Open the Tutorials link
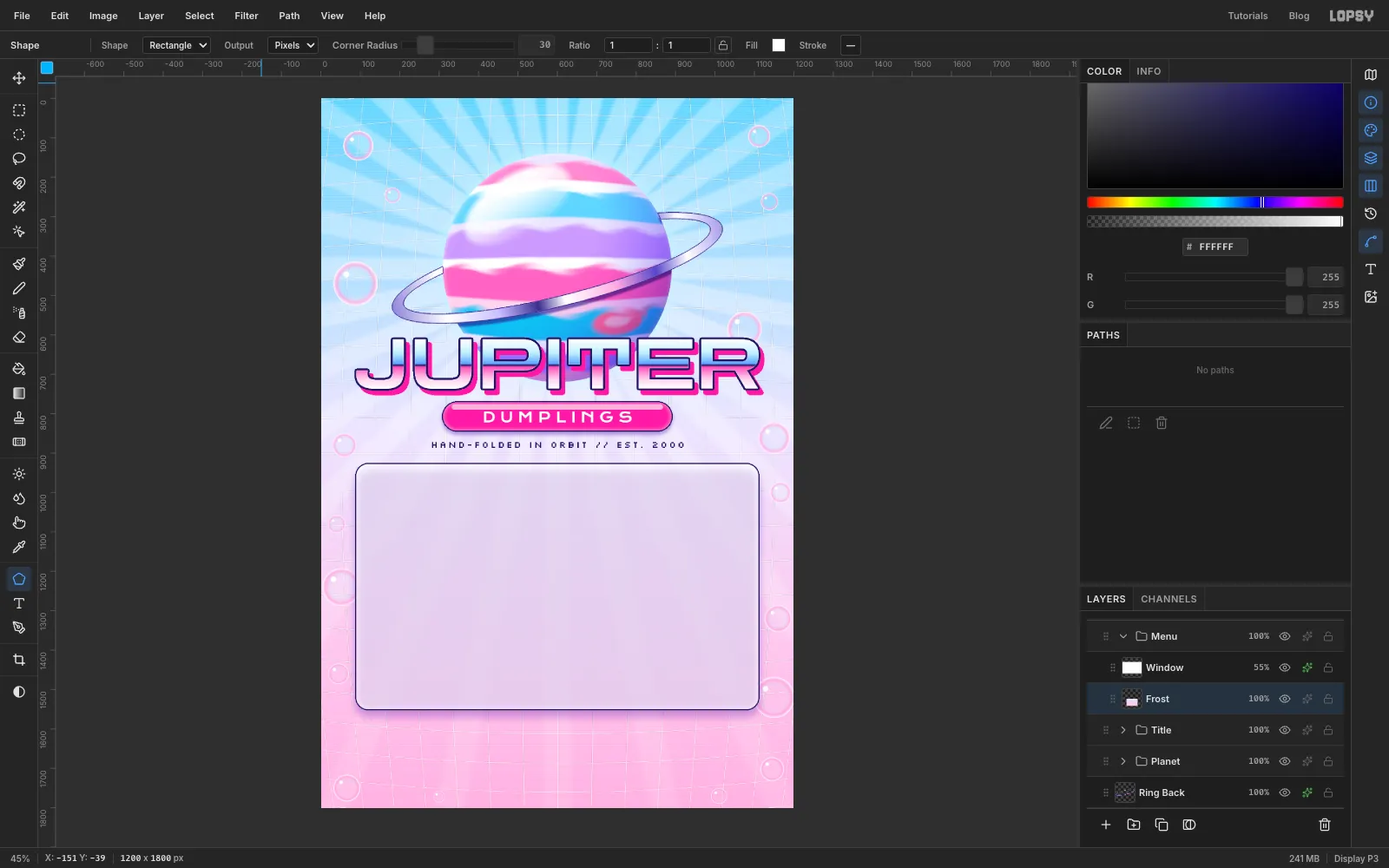Screen dimensions: 1389x868 (1247, 16)
